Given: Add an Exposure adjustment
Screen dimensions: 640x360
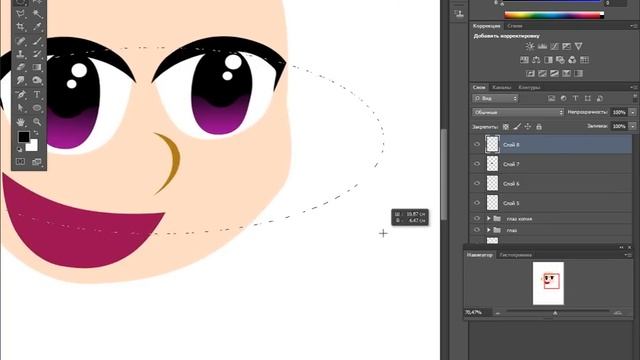Looking at the screenshot, I should (567, 46).
